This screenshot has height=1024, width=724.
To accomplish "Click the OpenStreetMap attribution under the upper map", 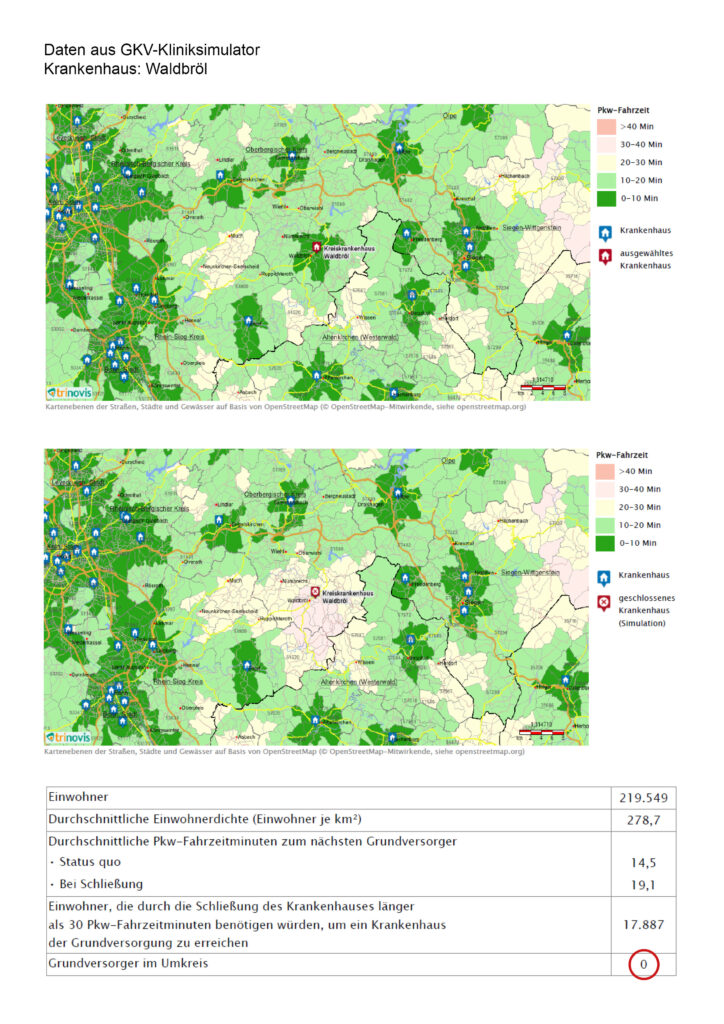I will coord(285,407).
